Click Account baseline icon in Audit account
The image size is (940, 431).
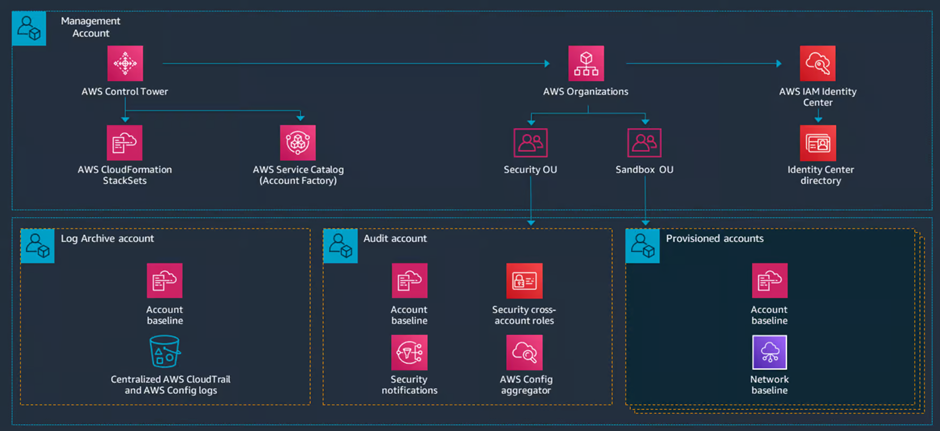409,281
